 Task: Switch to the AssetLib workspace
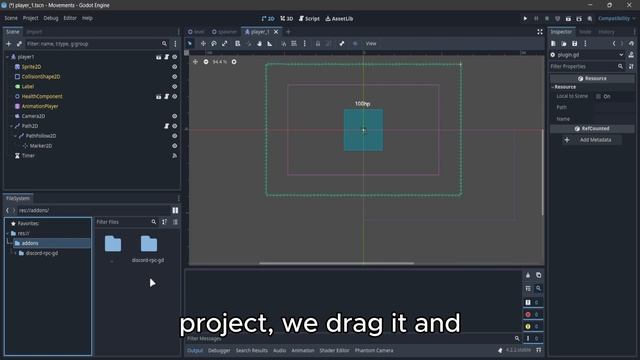pos(339,19)
